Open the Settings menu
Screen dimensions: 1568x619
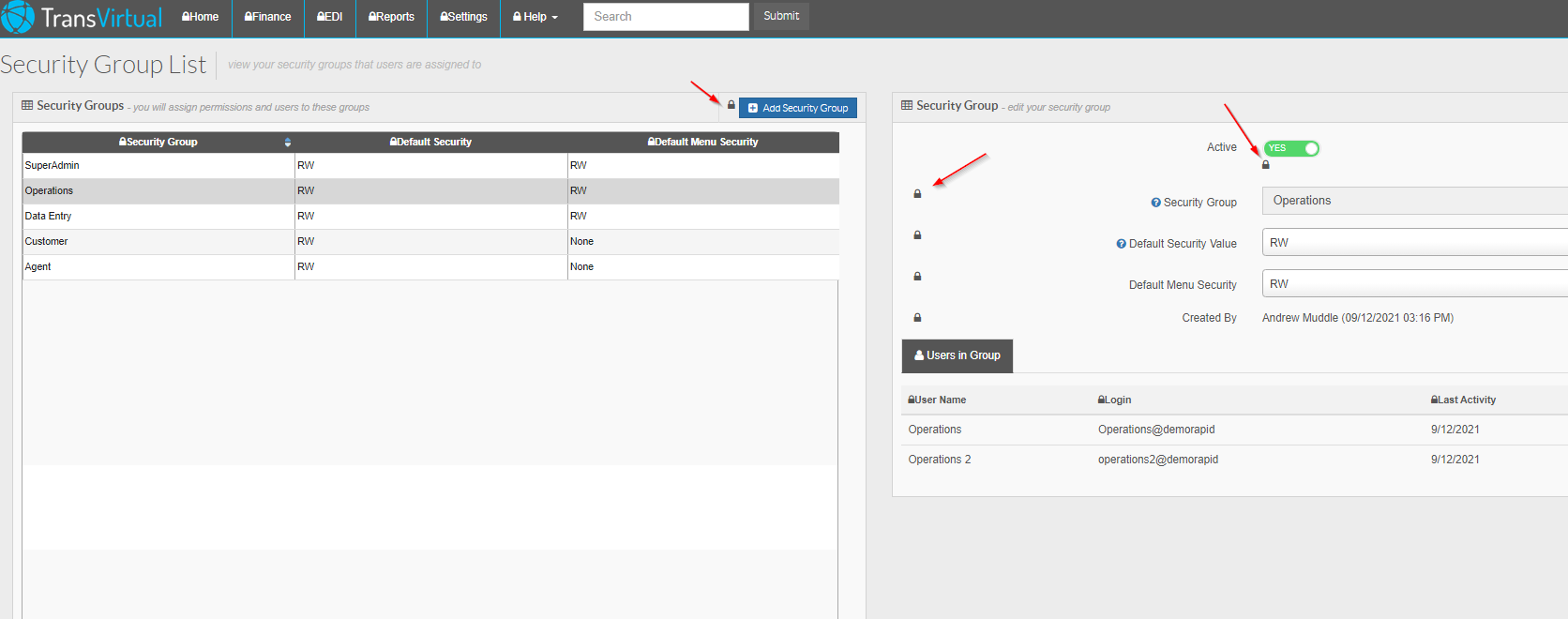pyautogui.click(x=464, y=17)
